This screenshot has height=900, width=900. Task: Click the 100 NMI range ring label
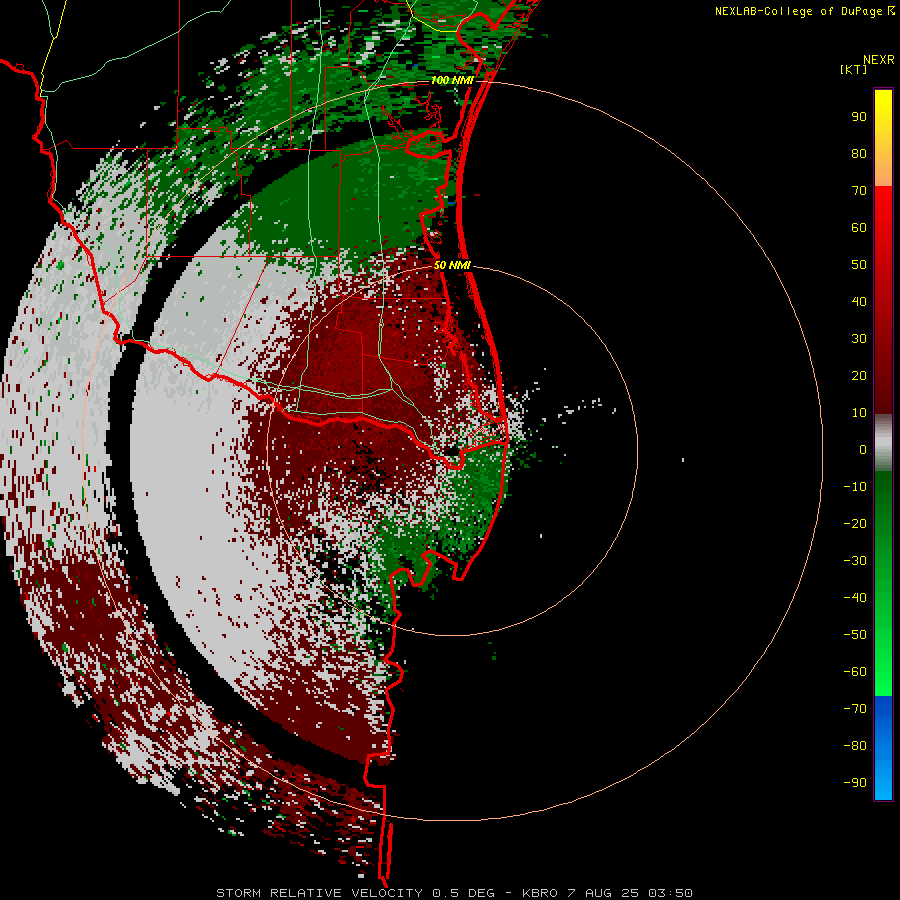tap(452, 80)
